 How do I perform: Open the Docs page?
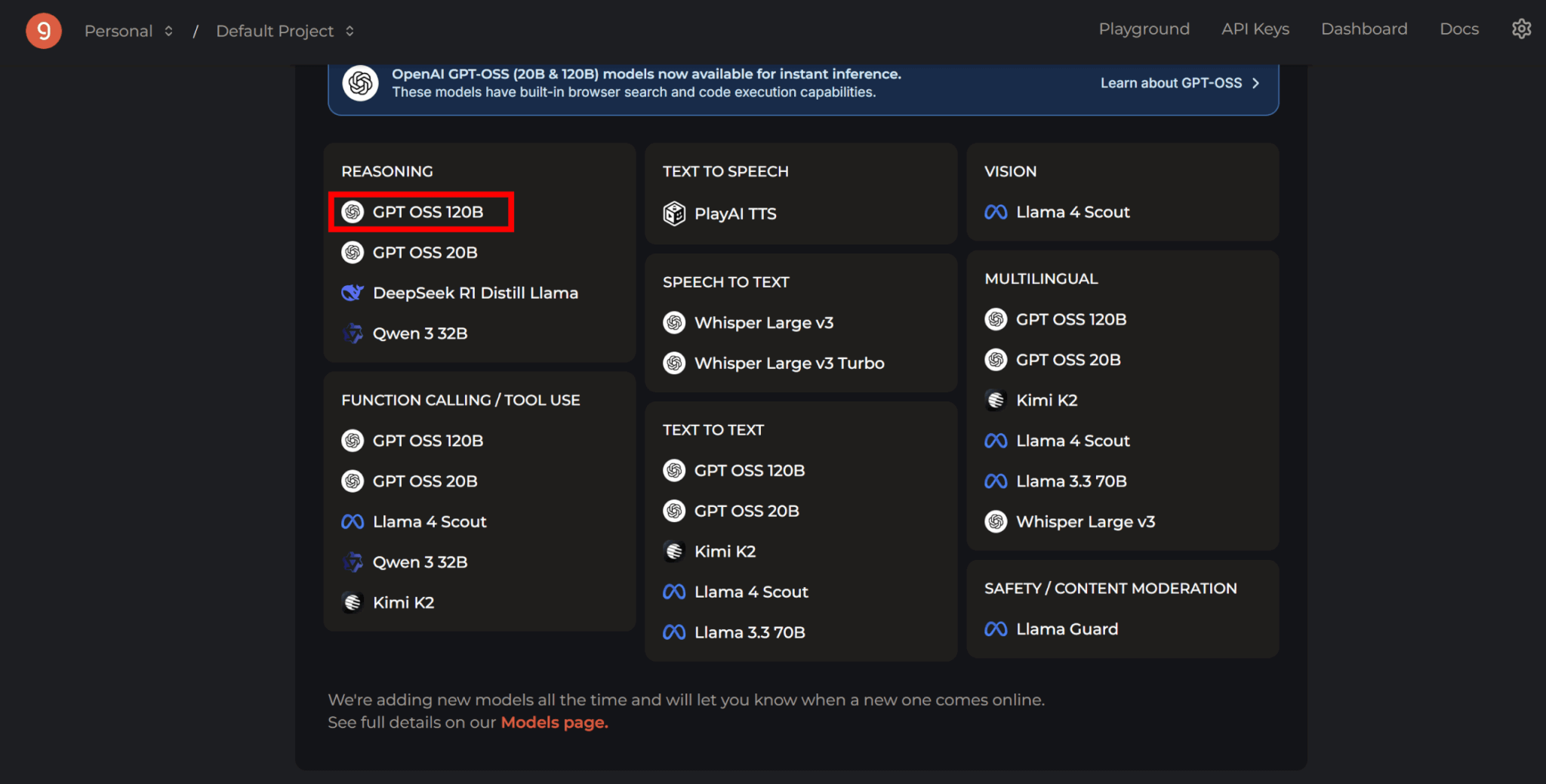[1458, 29]
